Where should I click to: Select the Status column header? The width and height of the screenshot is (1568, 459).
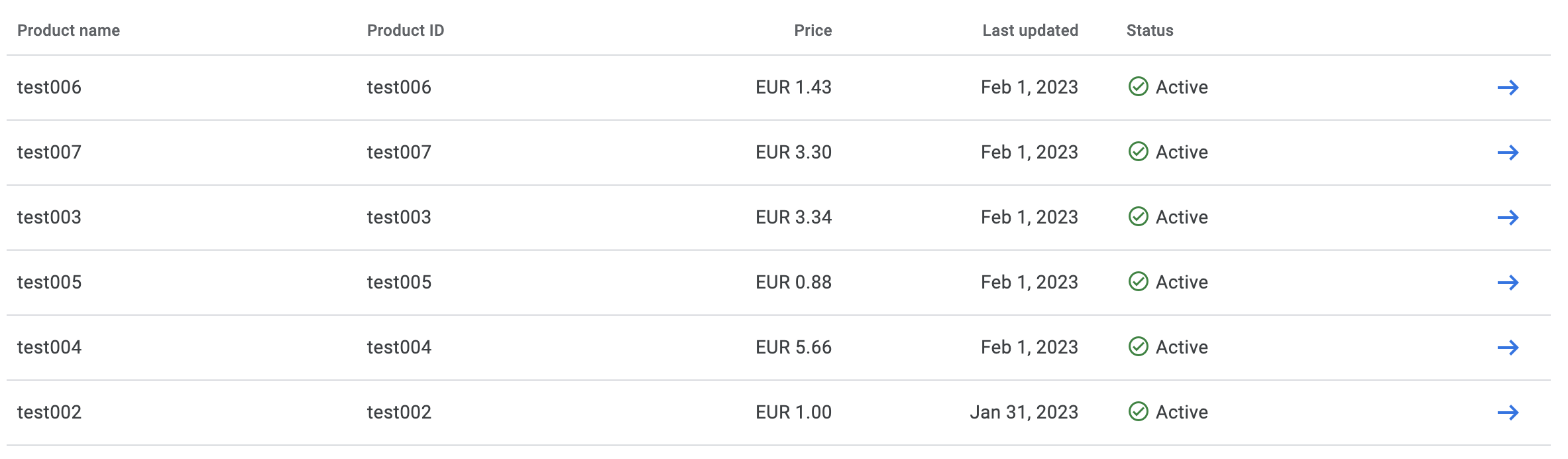click(1150, 31)
